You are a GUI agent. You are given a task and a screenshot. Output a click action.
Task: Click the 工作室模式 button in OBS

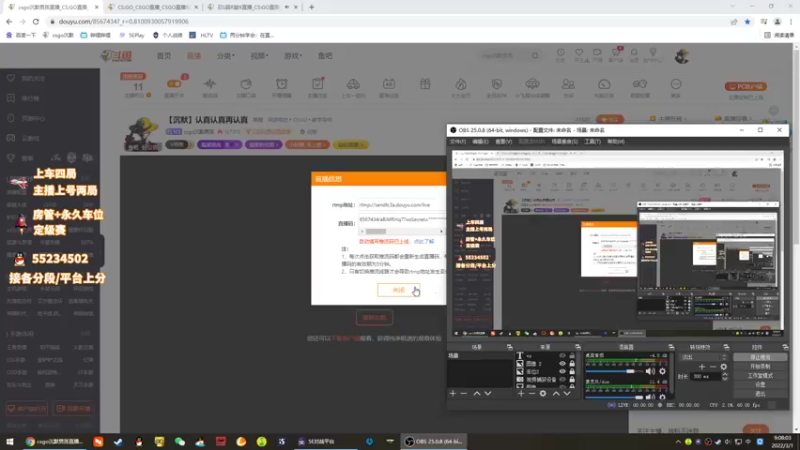(x=760, y=376)
